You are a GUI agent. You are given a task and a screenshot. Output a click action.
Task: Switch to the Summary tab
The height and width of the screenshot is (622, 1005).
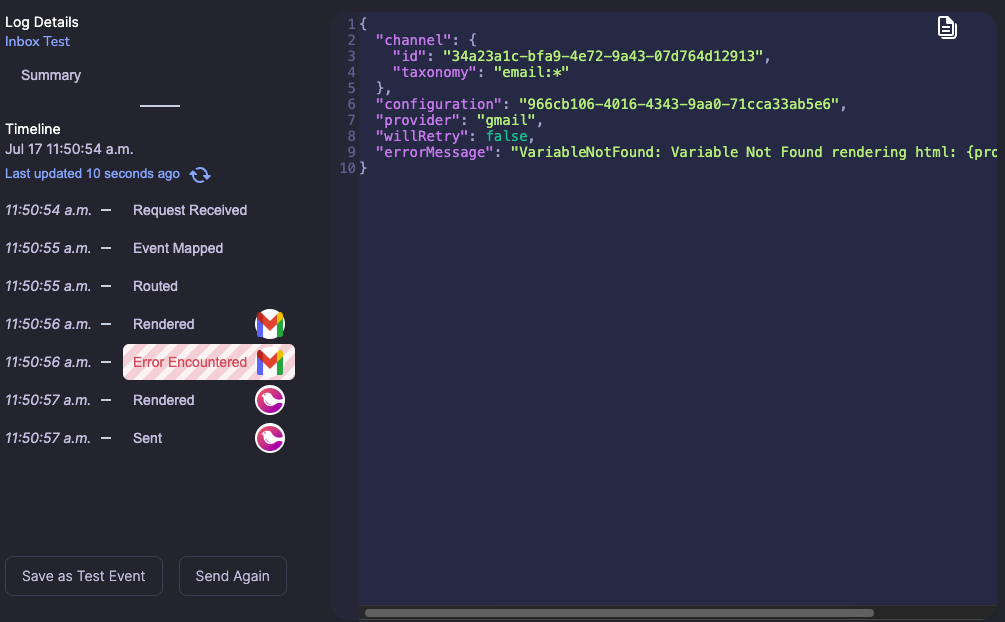click(x=50, y=75)
